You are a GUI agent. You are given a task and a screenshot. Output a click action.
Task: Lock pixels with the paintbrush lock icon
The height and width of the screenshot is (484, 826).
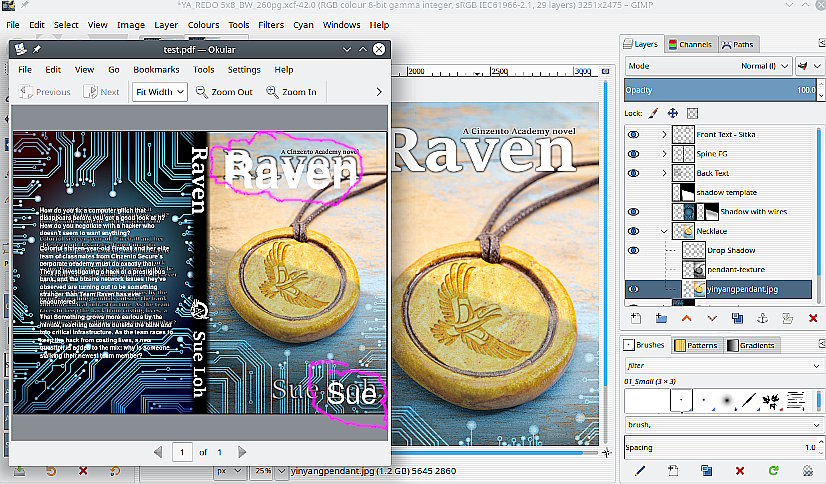pyautogui.click(x=653, y=113)
